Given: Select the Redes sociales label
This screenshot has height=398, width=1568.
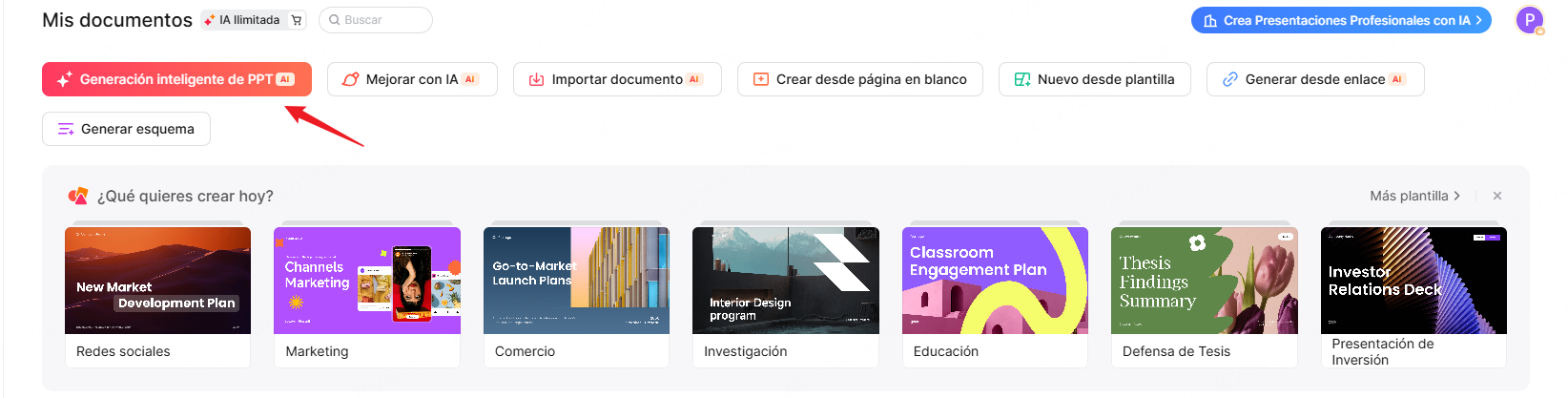Looking at the screenshot, I should tap(123, 351).
